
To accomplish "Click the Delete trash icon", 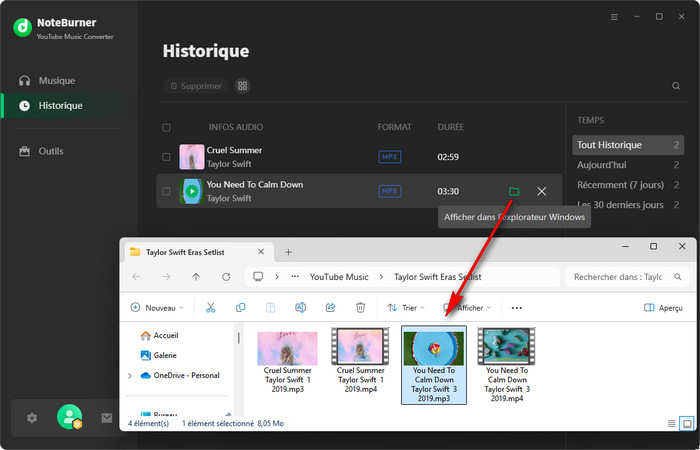I will [x=360, y=308].
